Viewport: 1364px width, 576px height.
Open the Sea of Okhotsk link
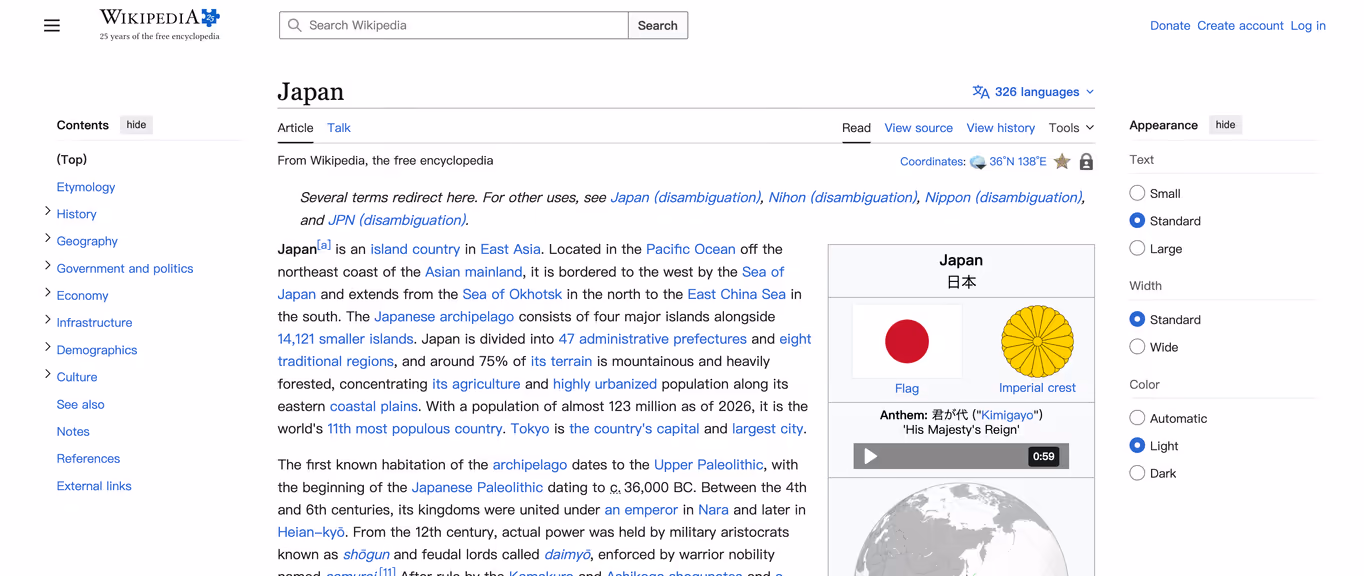(x=512, y=294)
